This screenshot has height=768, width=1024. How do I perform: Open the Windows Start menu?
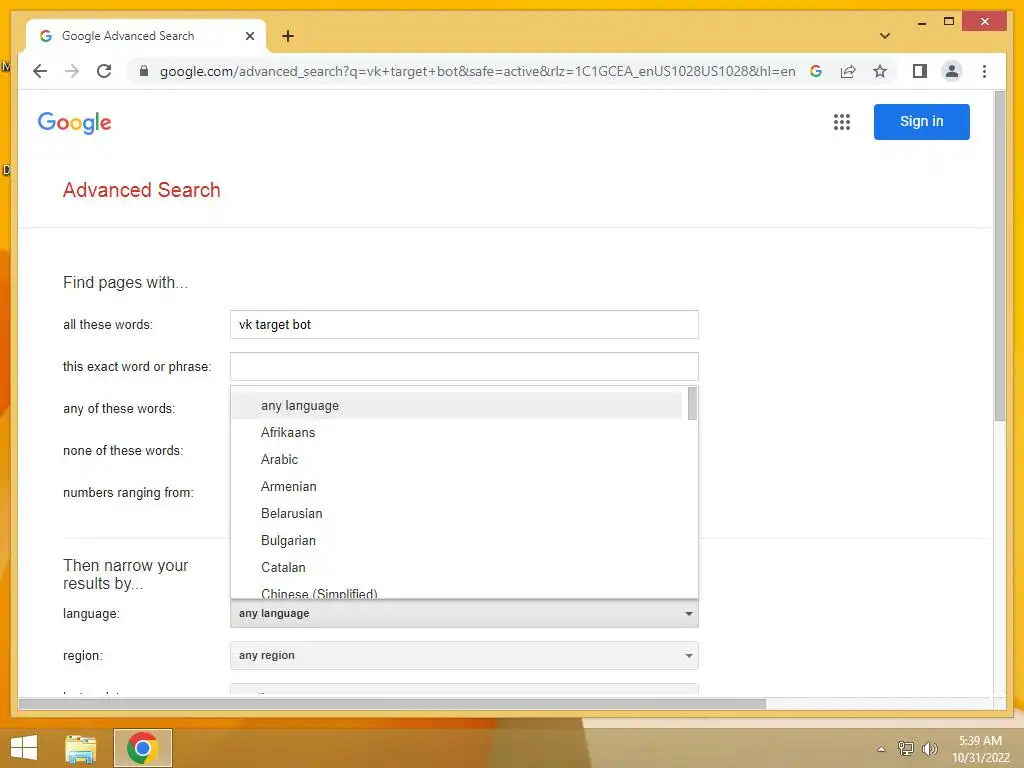24,748
